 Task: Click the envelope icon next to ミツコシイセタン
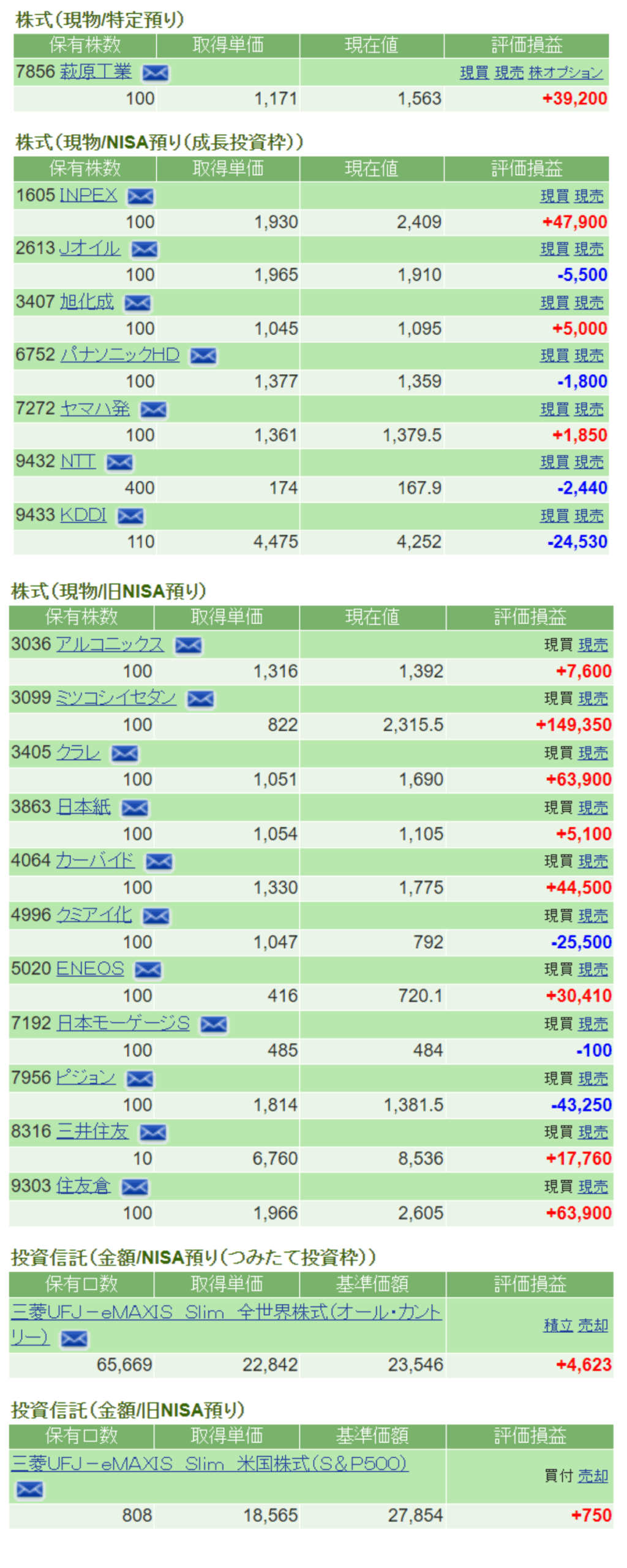pyautogui.click(x=200, y=699)
